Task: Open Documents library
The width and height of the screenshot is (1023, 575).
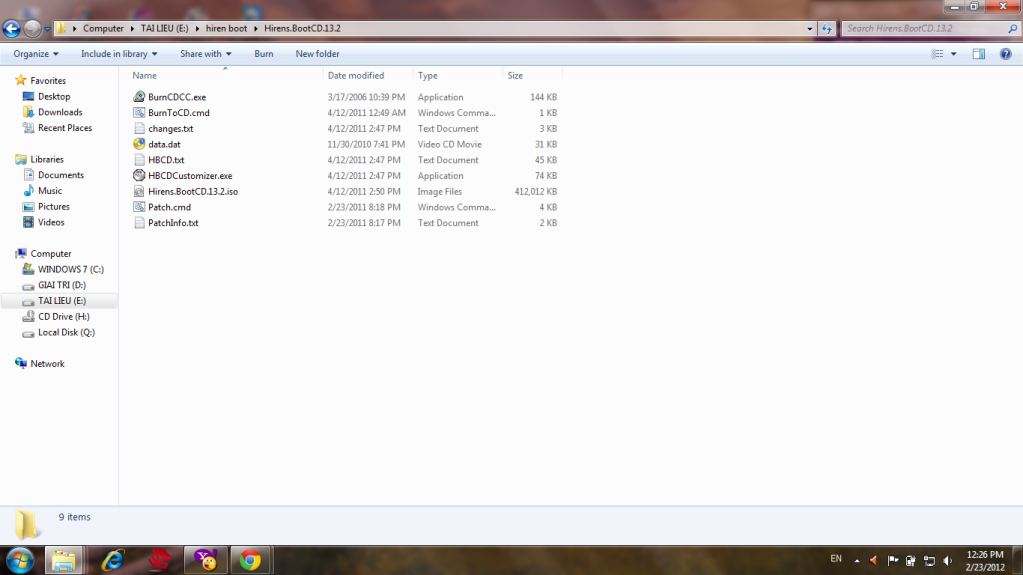Action: 61,175
